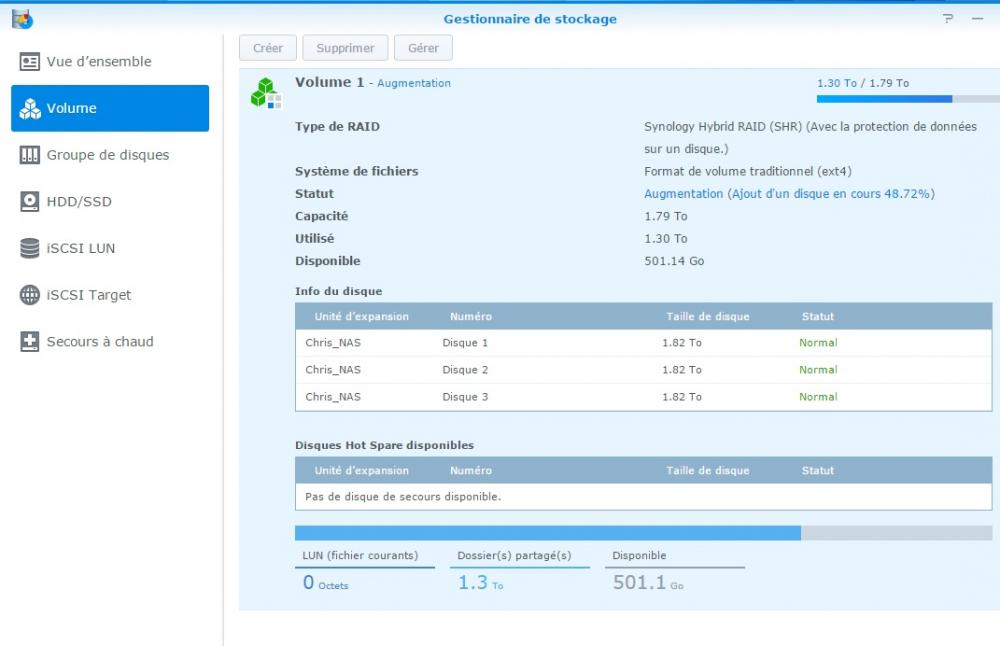Select the Disque 1 row
The height and width of the screenshot is (646, 1000).
[643, 343]
